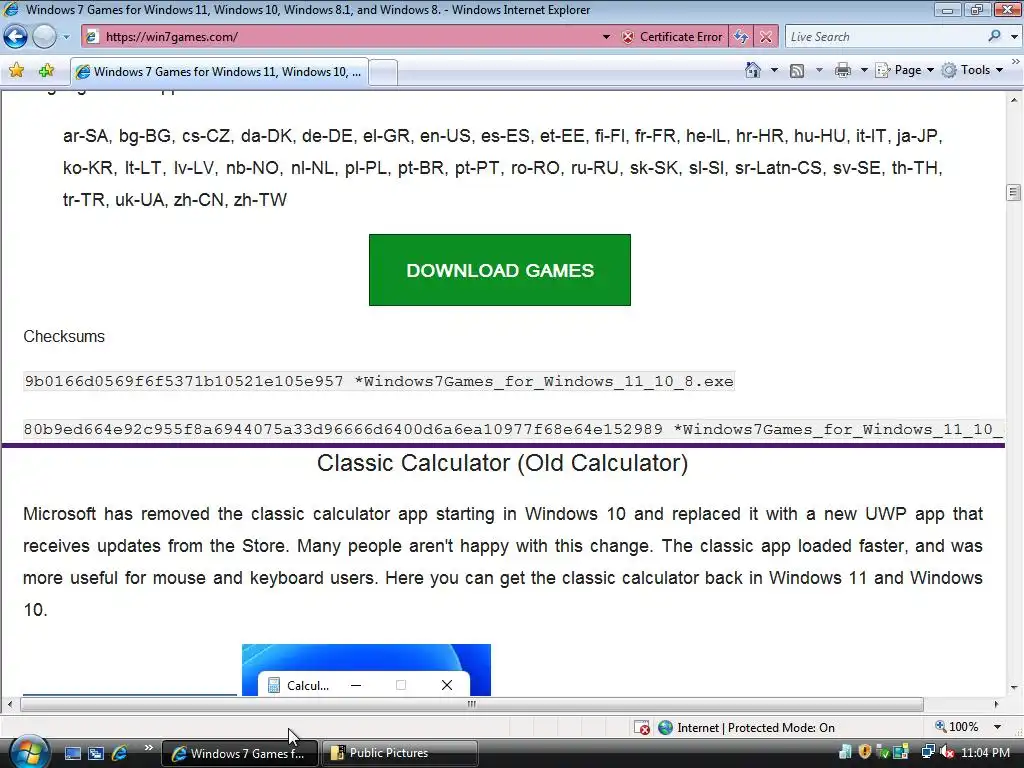Open a new blank tab
This screenshot has width=1024, height=768.
tap(383, 72)
